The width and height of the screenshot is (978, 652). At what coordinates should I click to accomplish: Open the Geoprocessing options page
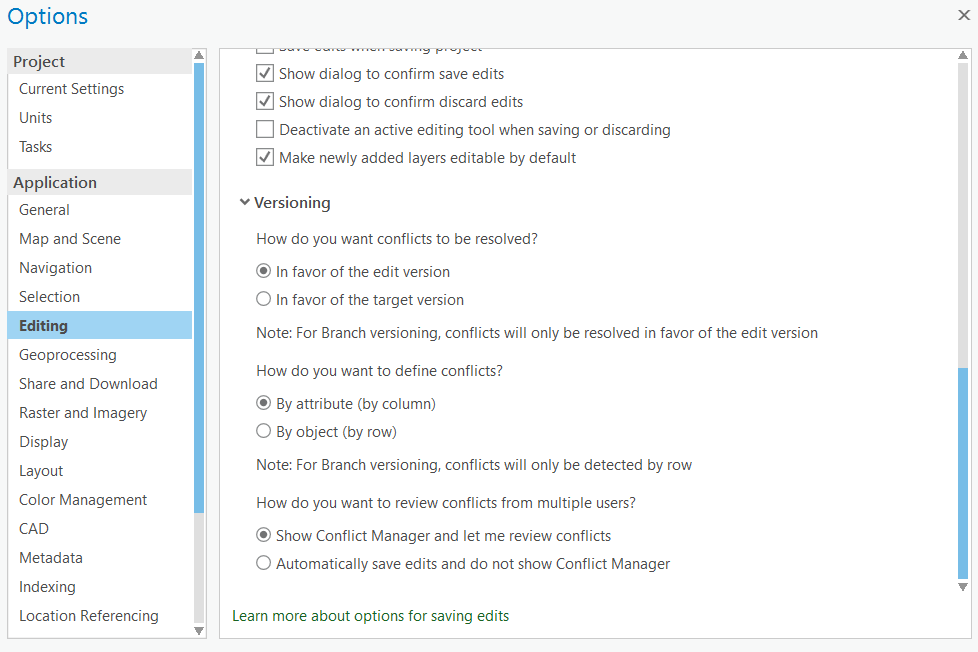[68, 355]
